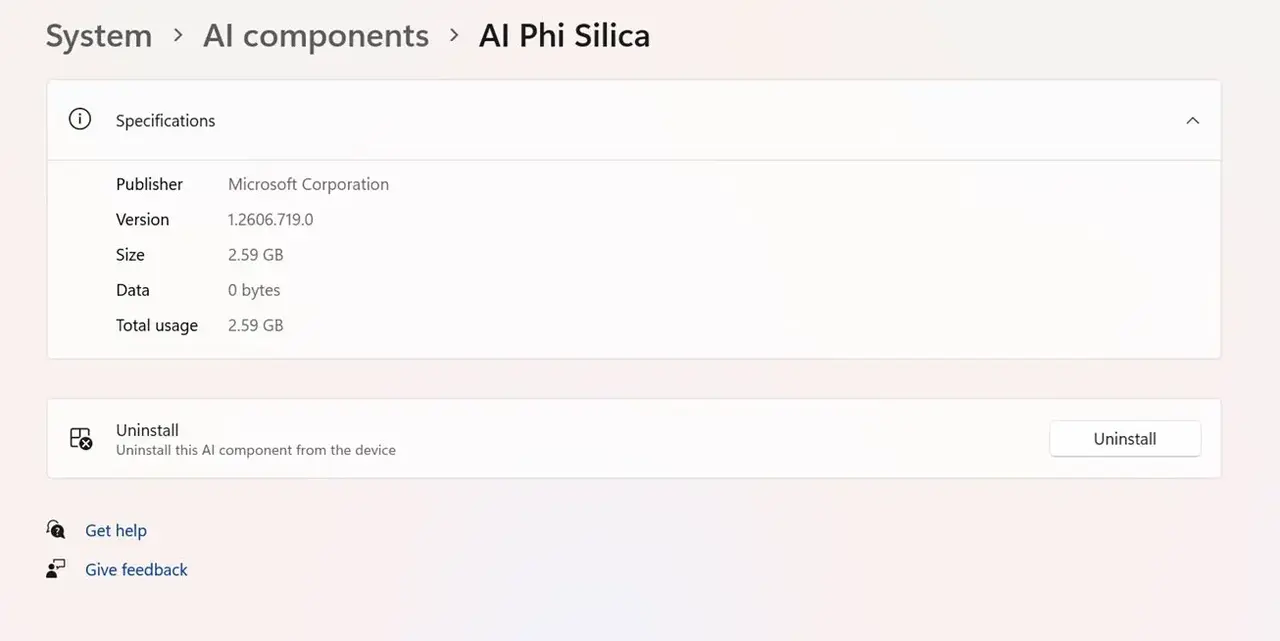The height and width of the screenshot is (641, 1280).
Task: Click the Total usage label
Action: point(157,325)
